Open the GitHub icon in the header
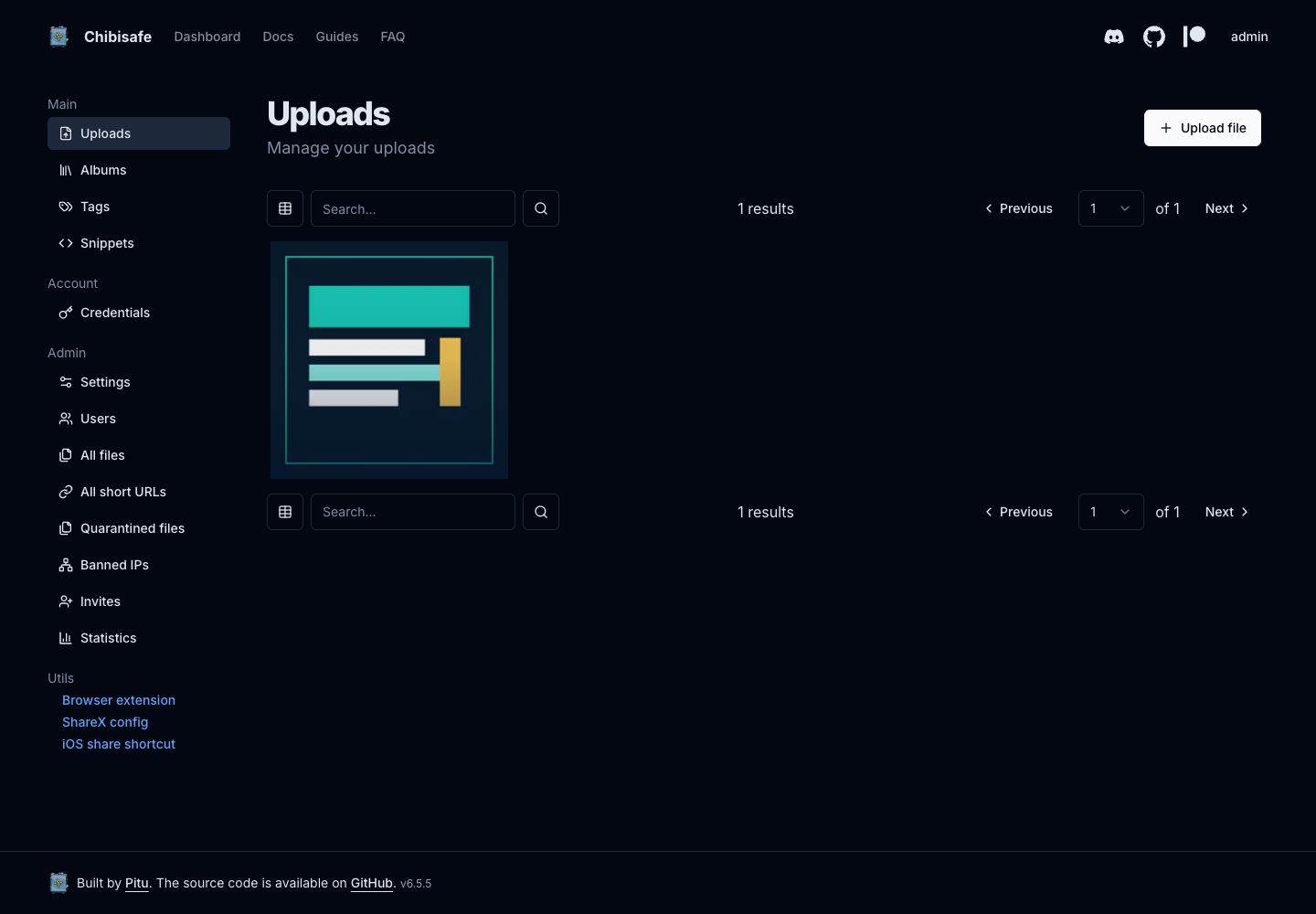Viewport: 1316px width, 914px height. [1154, 37]
